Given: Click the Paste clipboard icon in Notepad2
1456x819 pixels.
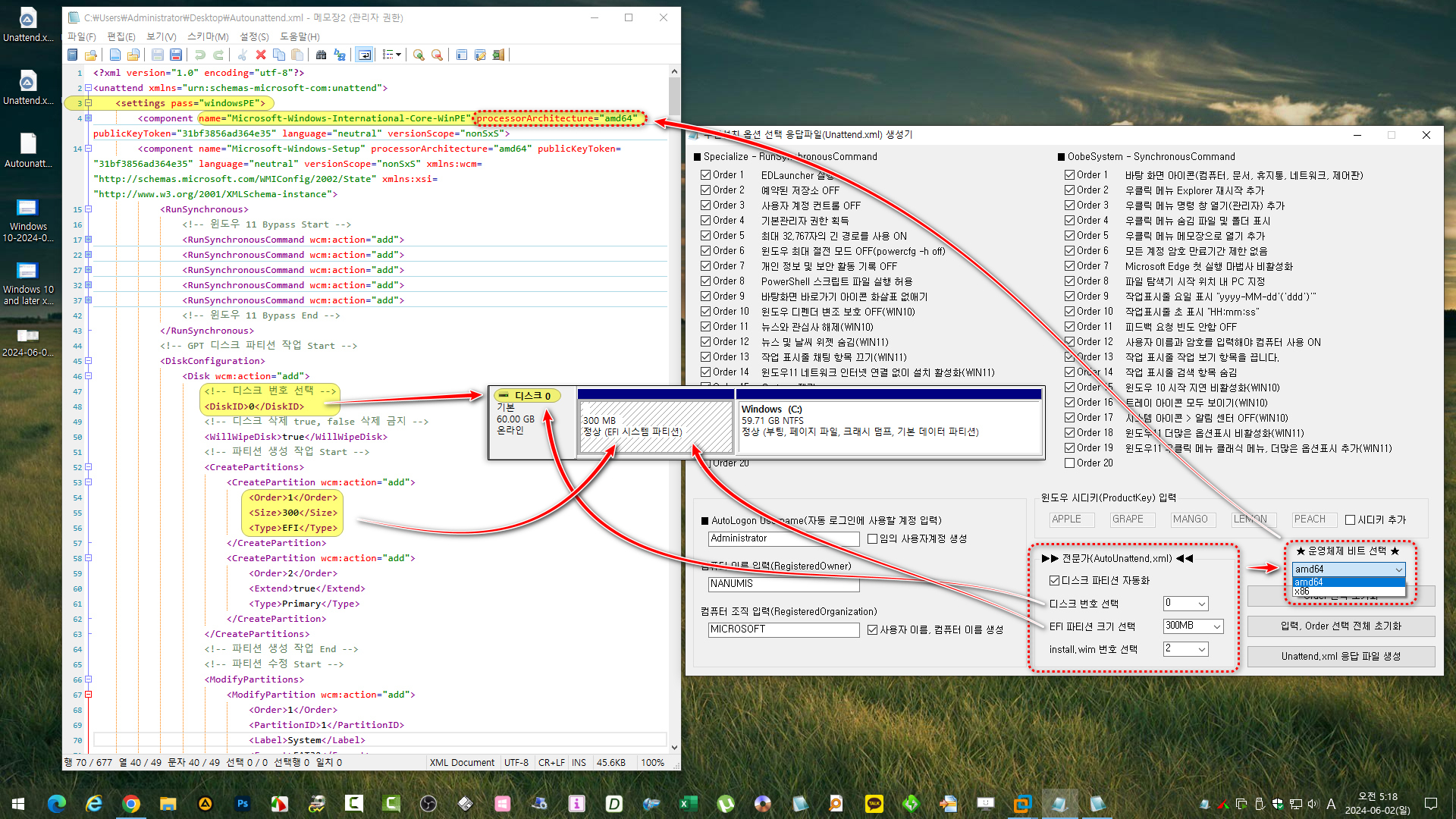Looking at the screenshot, I should point(298,55).
